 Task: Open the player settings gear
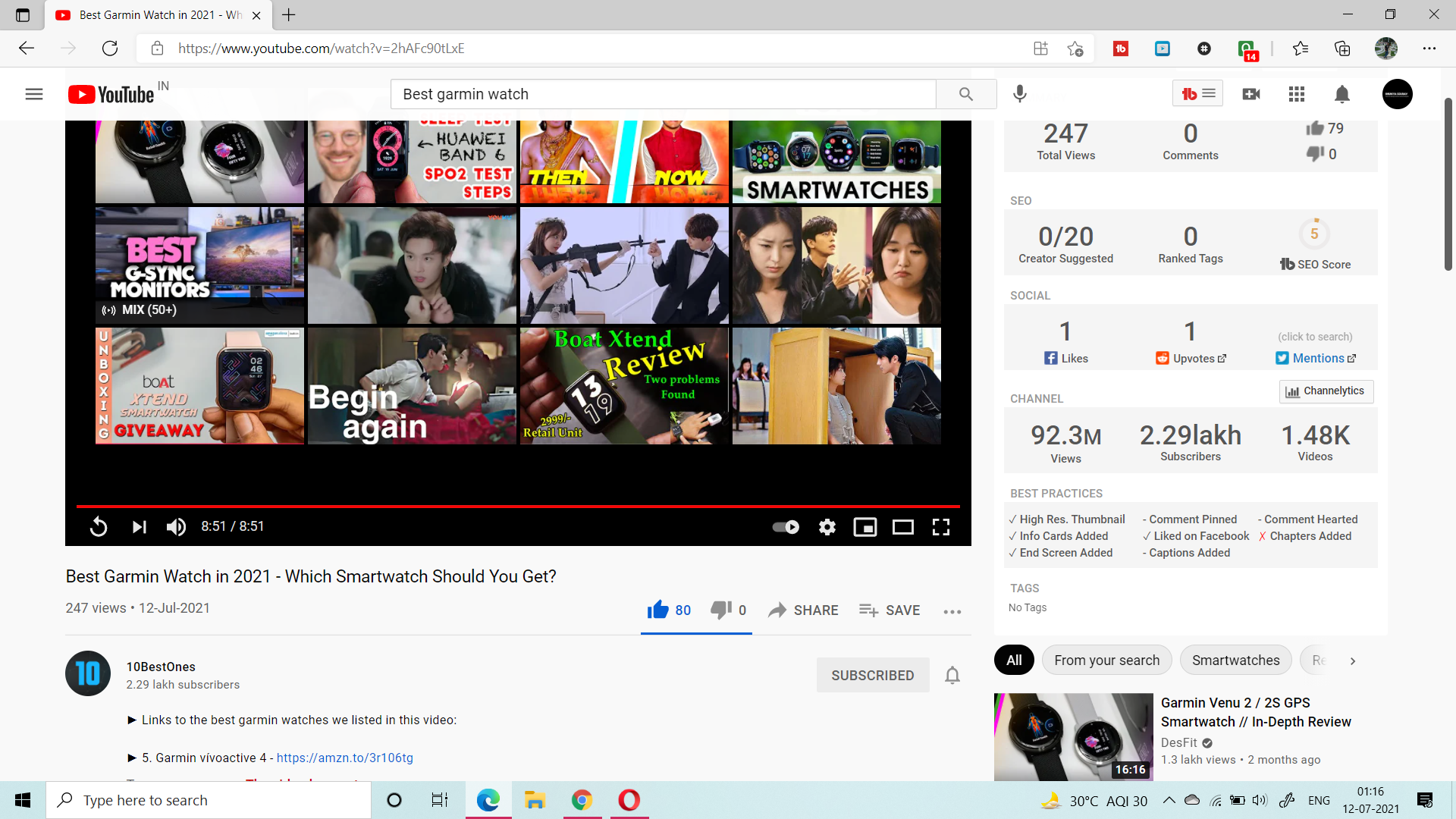827,527
